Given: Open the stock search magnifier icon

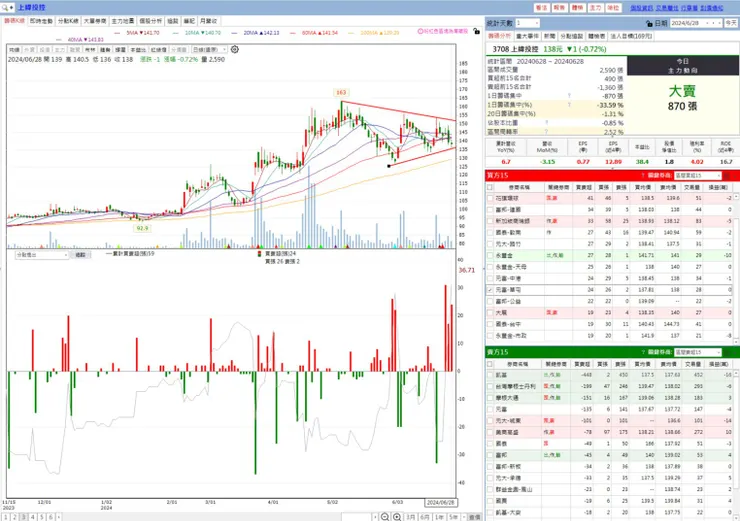Looking at the screenshot, I should pyautogui.click(x=5, y=8).
